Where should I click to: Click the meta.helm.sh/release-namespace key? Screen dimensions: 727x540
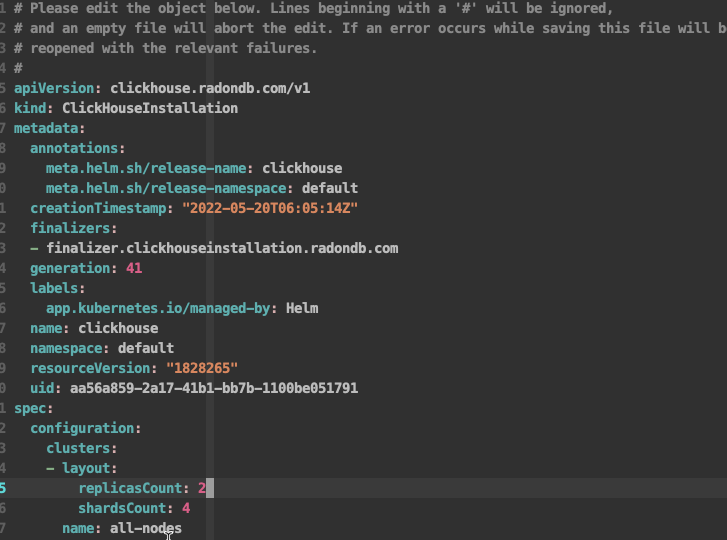(x=166, y=188)
